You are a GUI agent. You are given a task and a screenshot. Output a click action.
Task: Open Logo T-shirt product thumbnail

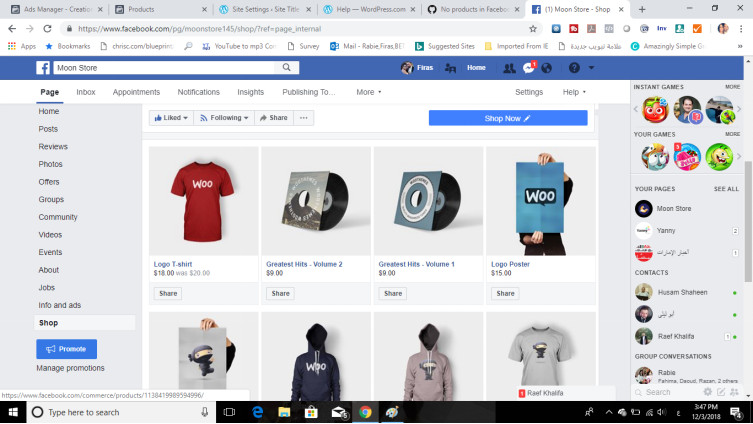point(204,201)
